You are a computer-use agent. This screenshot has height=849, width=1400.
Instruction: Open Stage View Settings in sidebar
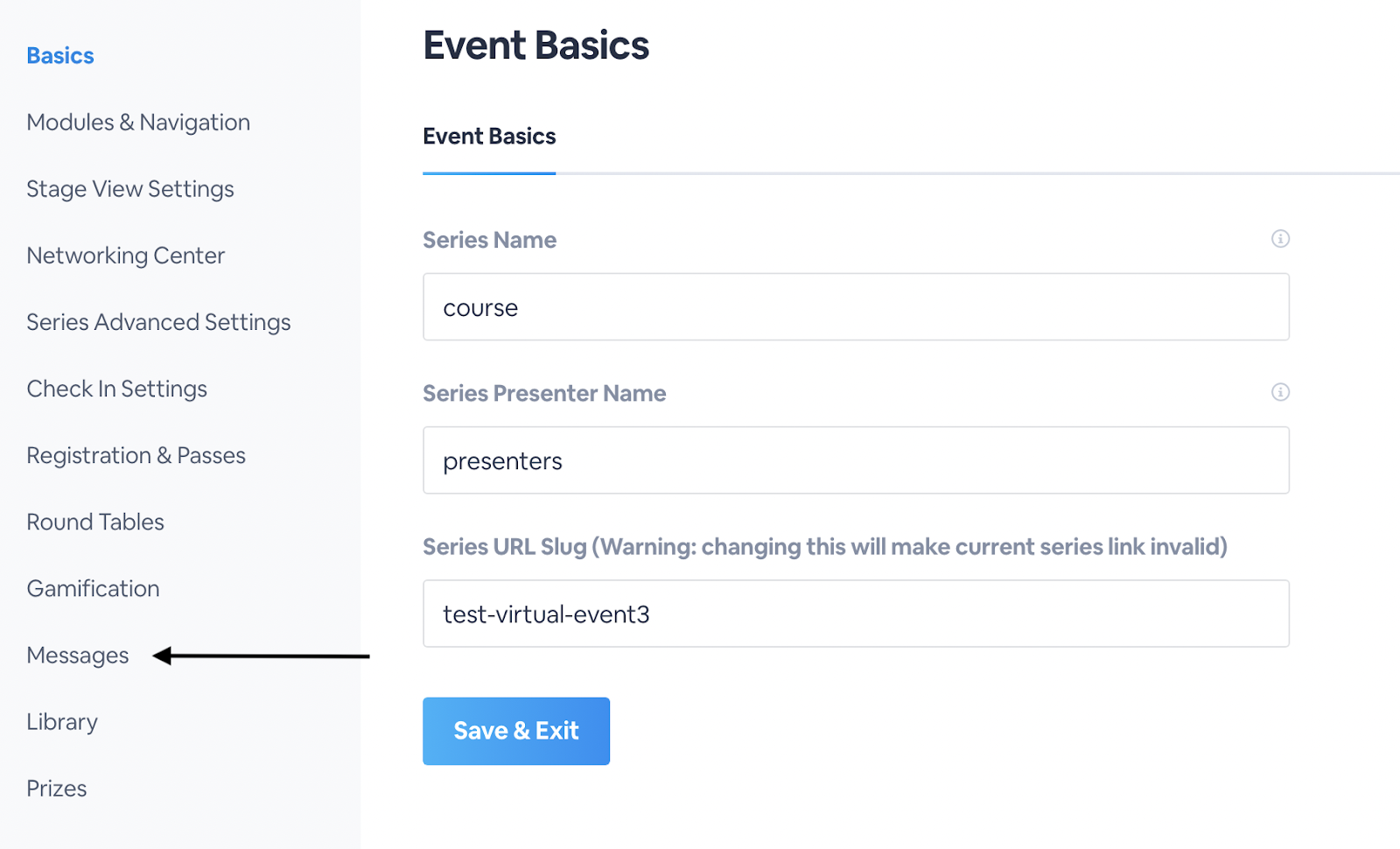coord(130,189)
